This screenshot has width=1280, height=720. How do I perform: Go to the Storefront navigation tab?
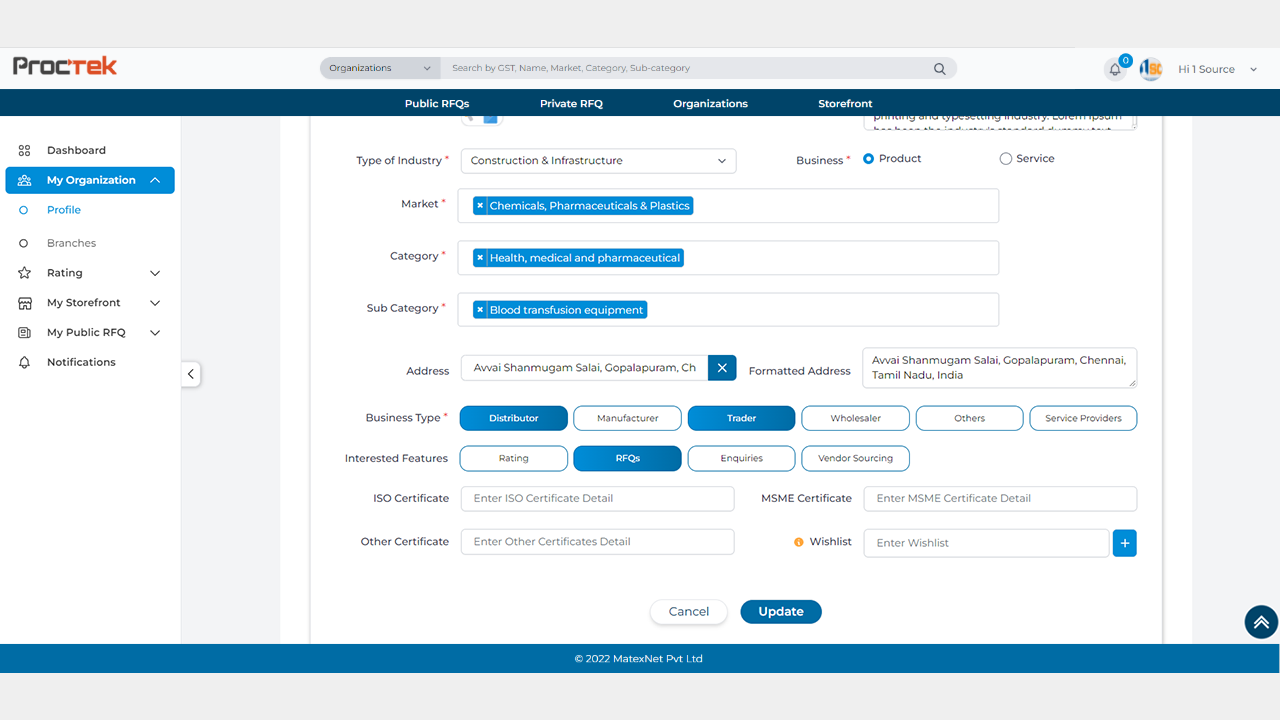[x=845, y=104]
